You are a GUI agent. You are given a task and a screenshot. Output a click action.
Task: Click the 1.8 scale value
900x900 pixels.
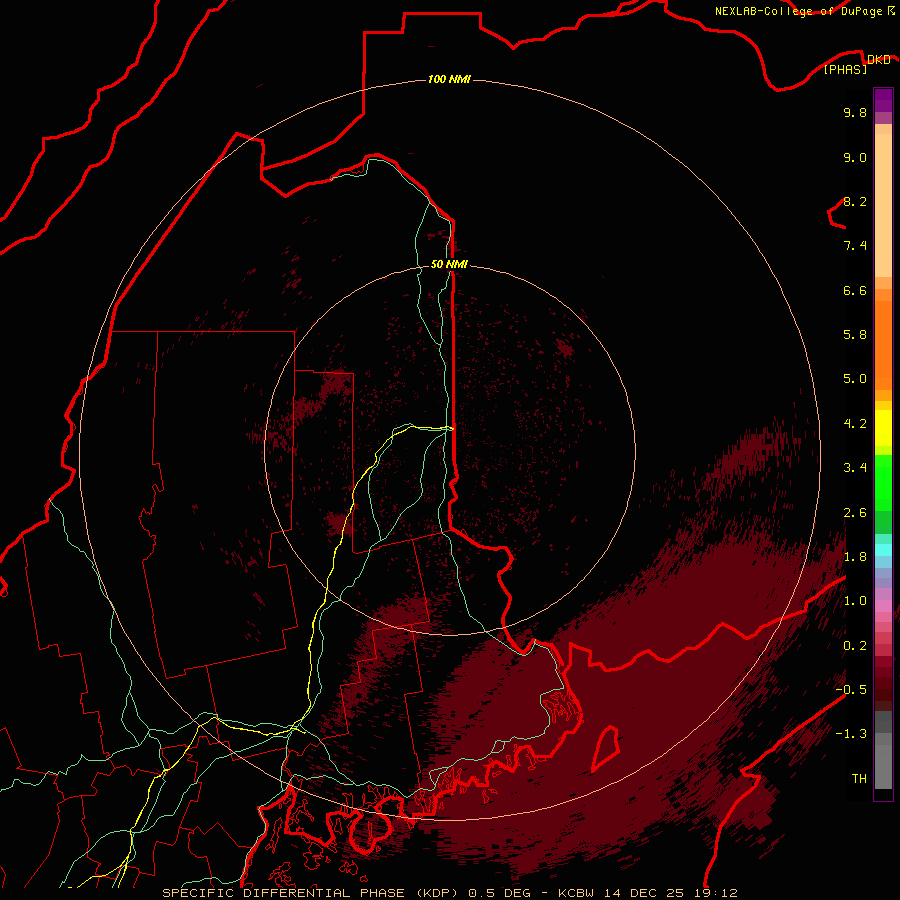tap(855, 557)
